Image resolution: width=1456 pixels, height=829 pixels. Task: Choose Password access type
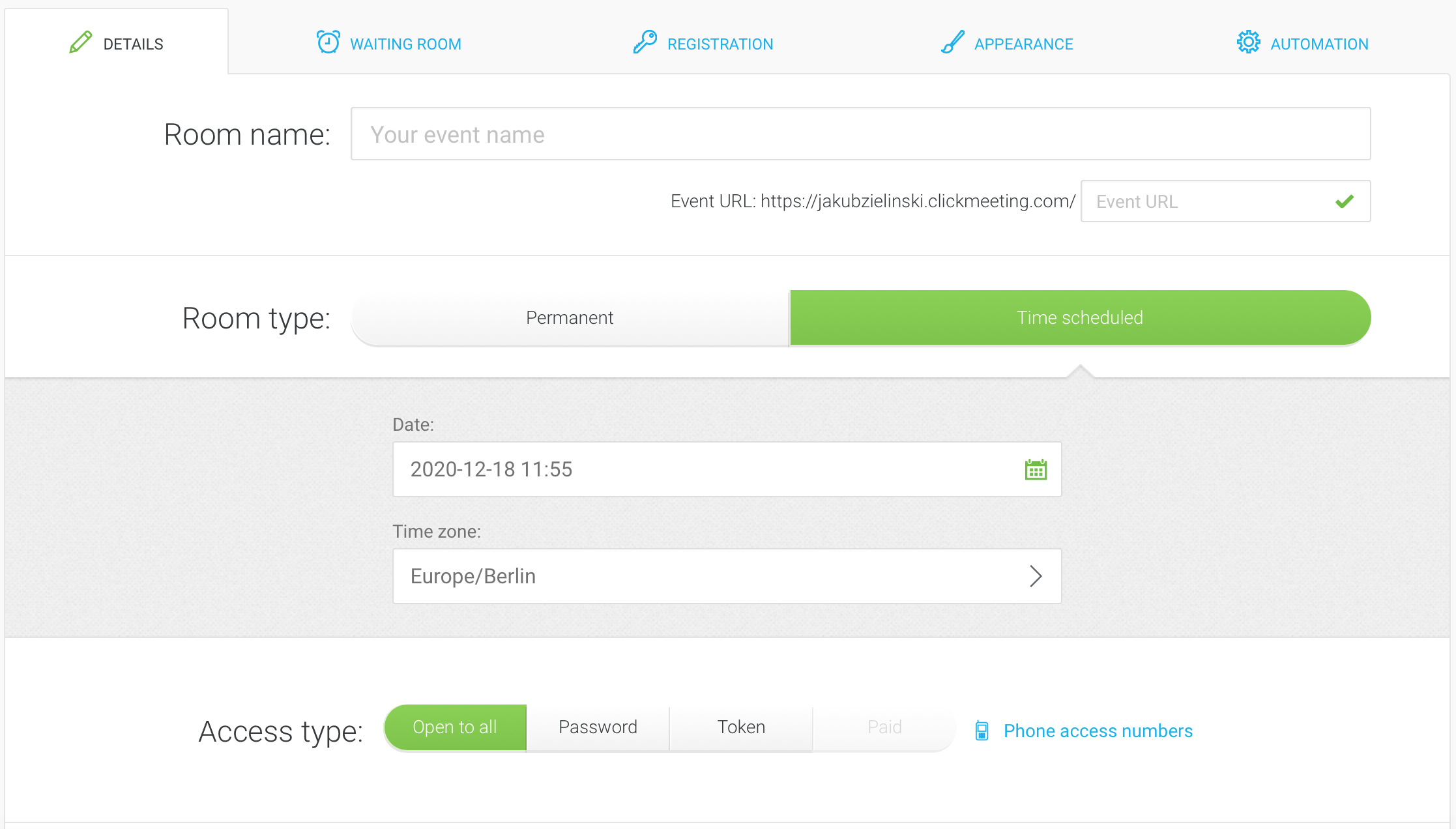[x=598, y=727]
